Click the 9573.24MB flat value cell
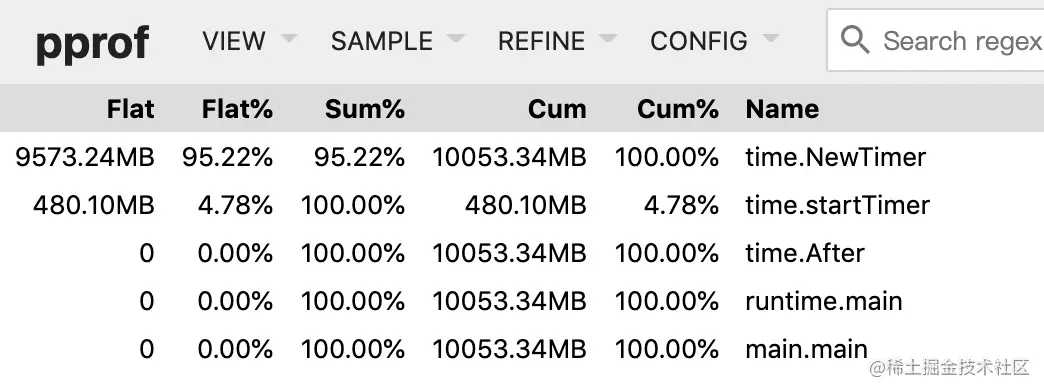The width and height of the screenshot is (1044, 392). pos(85,157)
